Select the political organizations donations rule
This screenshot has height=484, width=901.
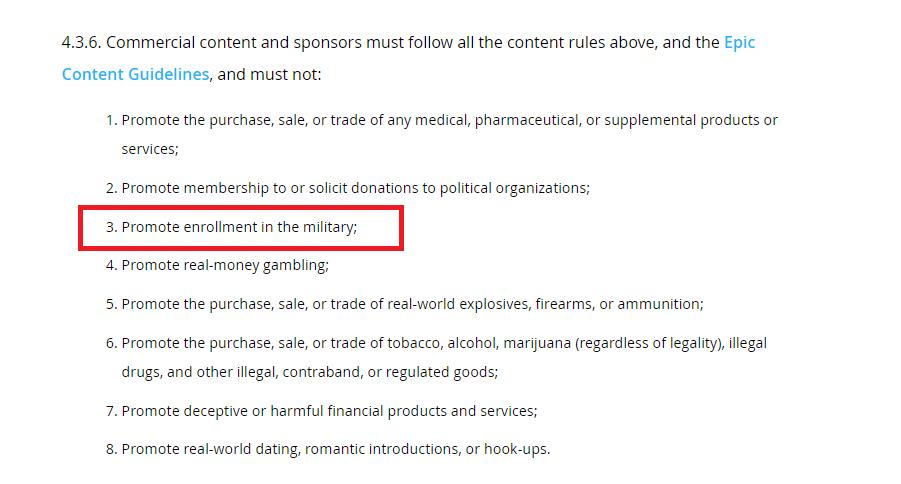[x=355, y=188]
